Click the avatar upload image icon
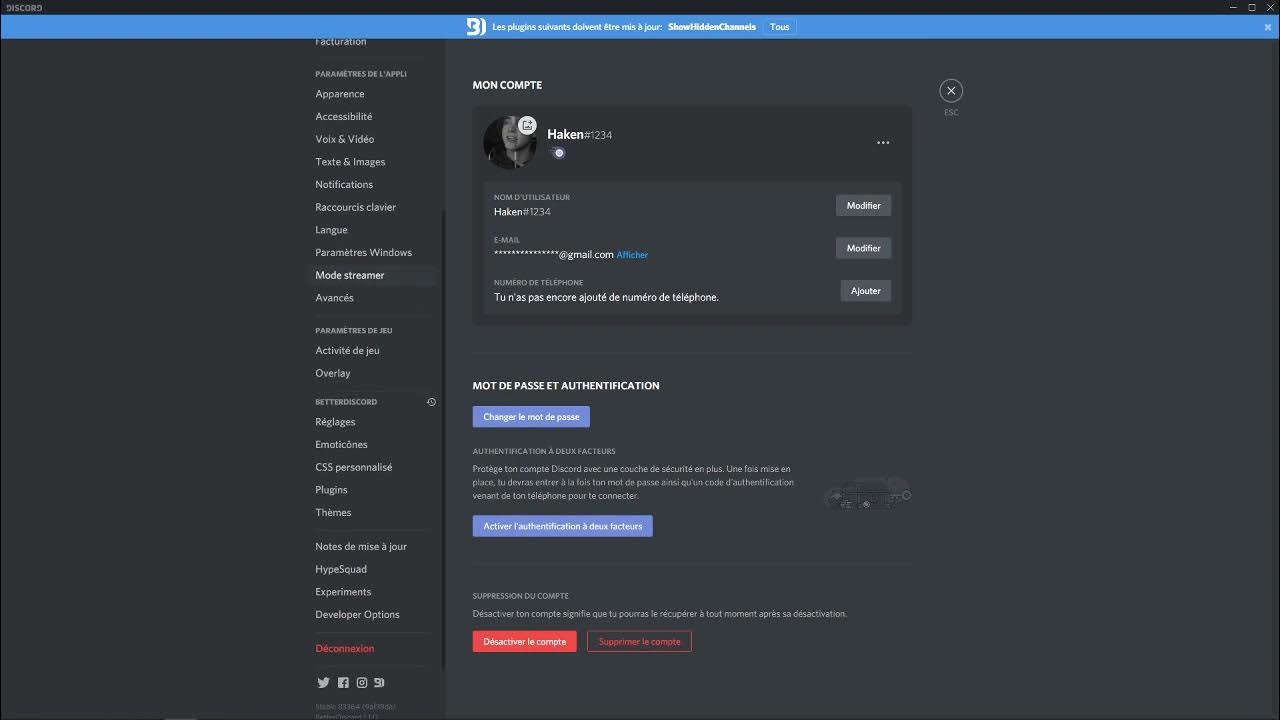Viewport: 1280px width, 720px height. click(x=527, y=126)
